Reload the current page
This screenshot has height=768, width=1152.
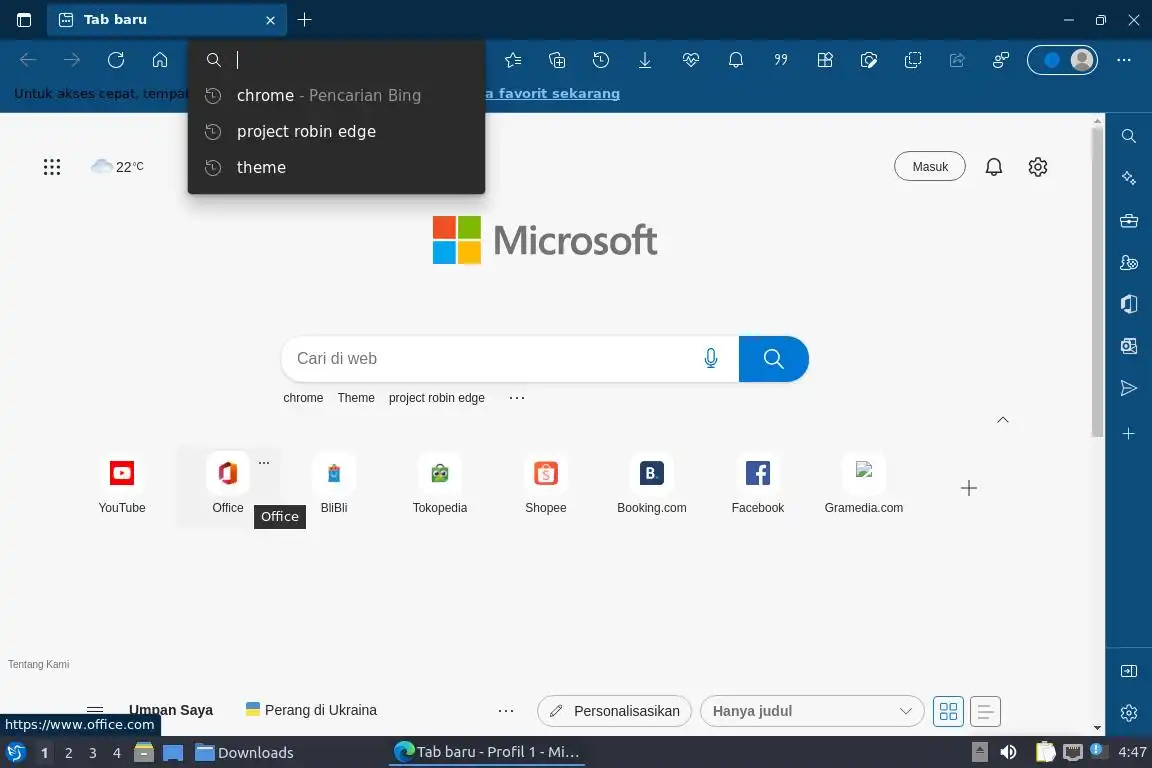coord(116,60)
